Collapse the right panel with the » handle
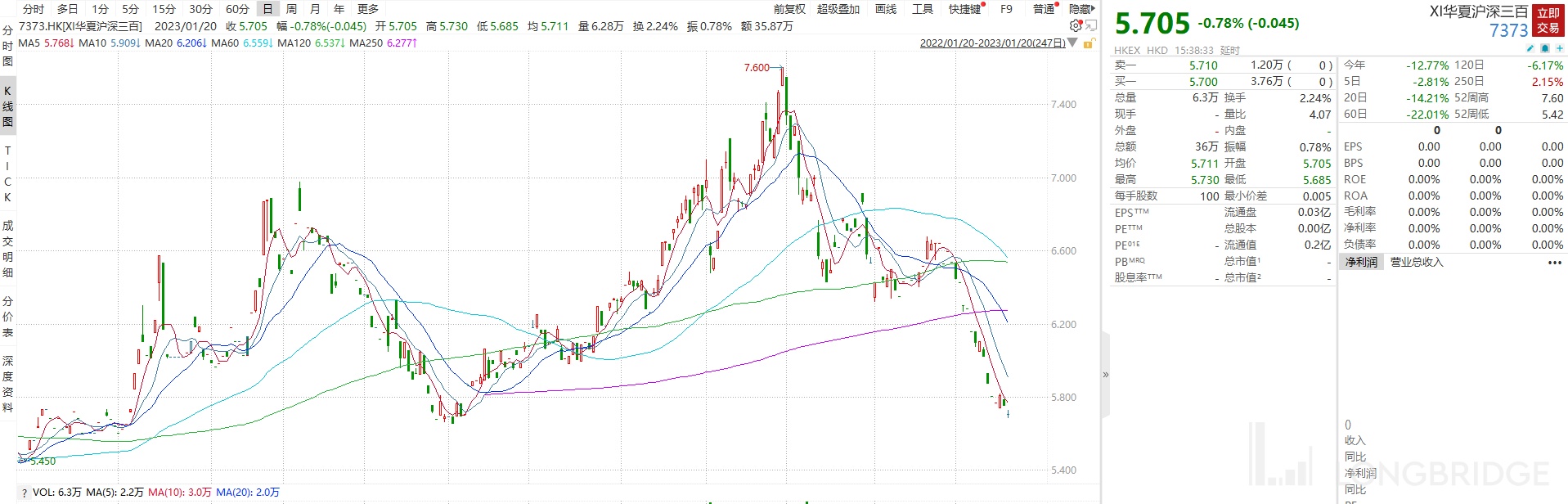The width and height of the screenshot is (1568, 504). (1106, 375)
